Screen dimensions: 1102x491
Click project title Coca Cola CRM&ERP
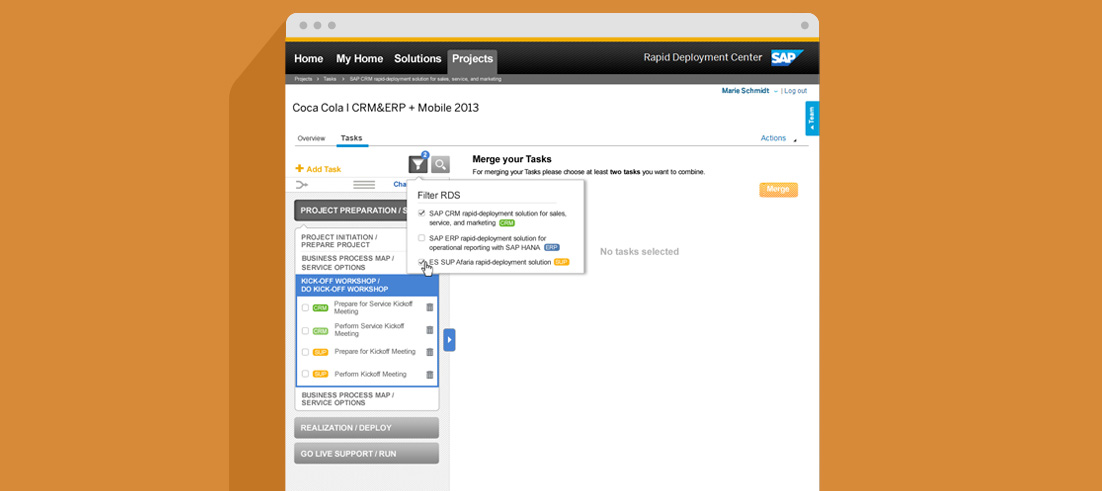pos(385,108)
